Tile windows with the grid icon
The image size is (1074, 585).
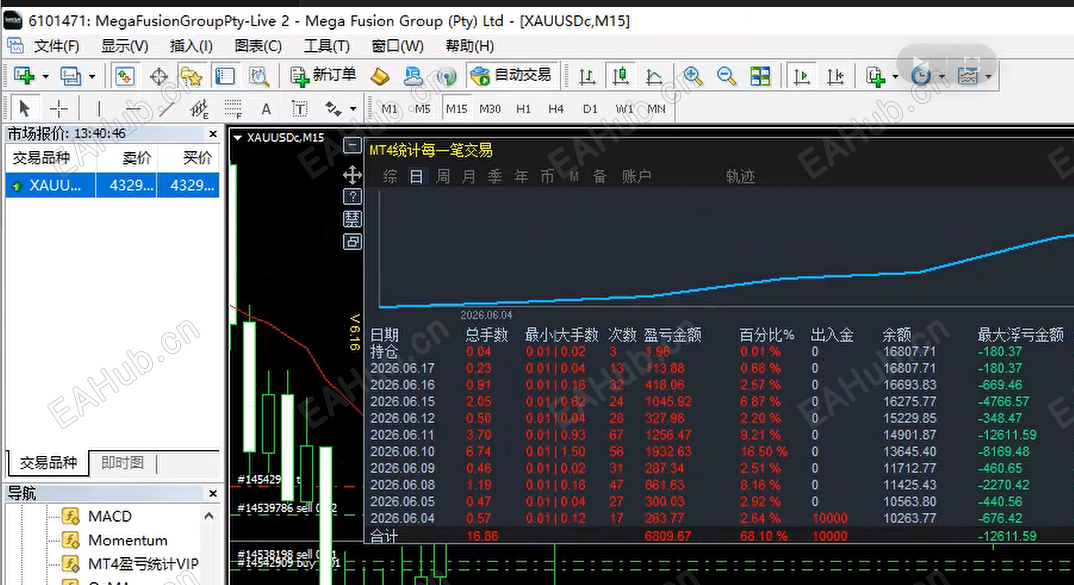tap(760, 76)
